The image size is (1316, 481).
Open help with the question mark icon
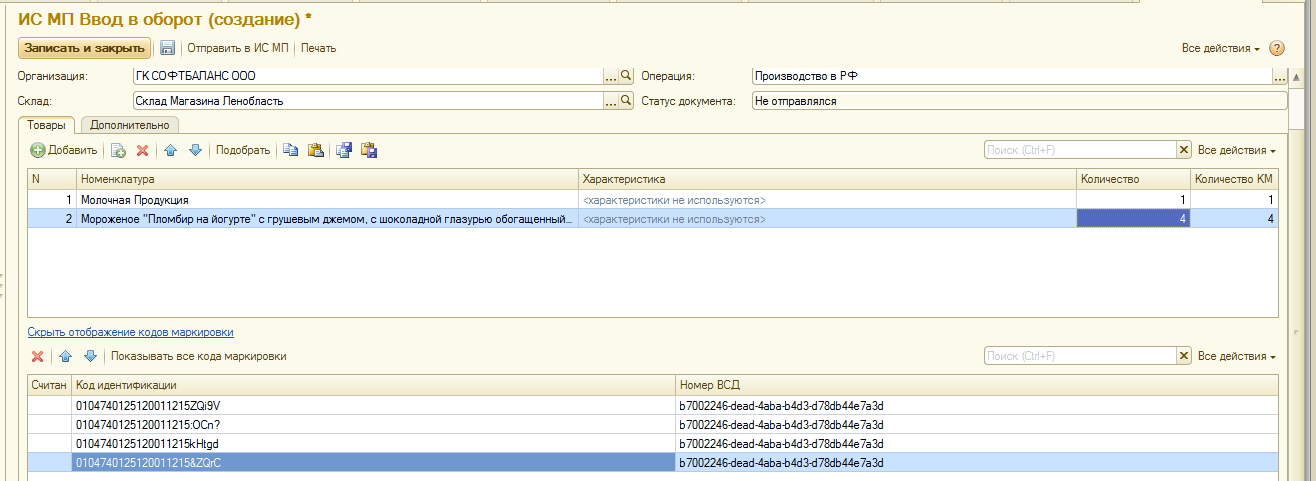pyautogui.click(x=1276, y=48)
